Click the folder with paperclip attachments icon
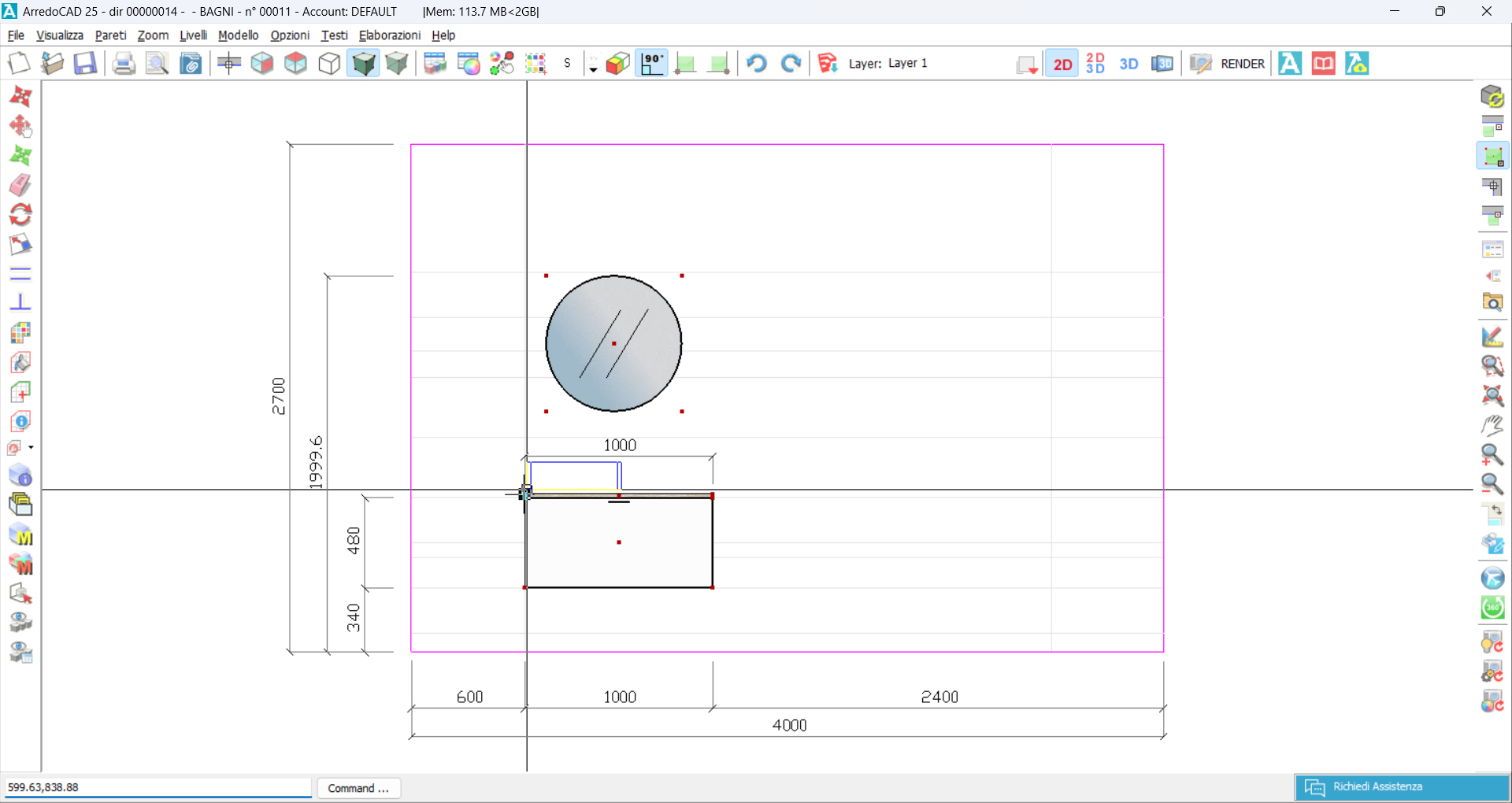This screenshot has height=803, width=1512. (x=191, y=63)
